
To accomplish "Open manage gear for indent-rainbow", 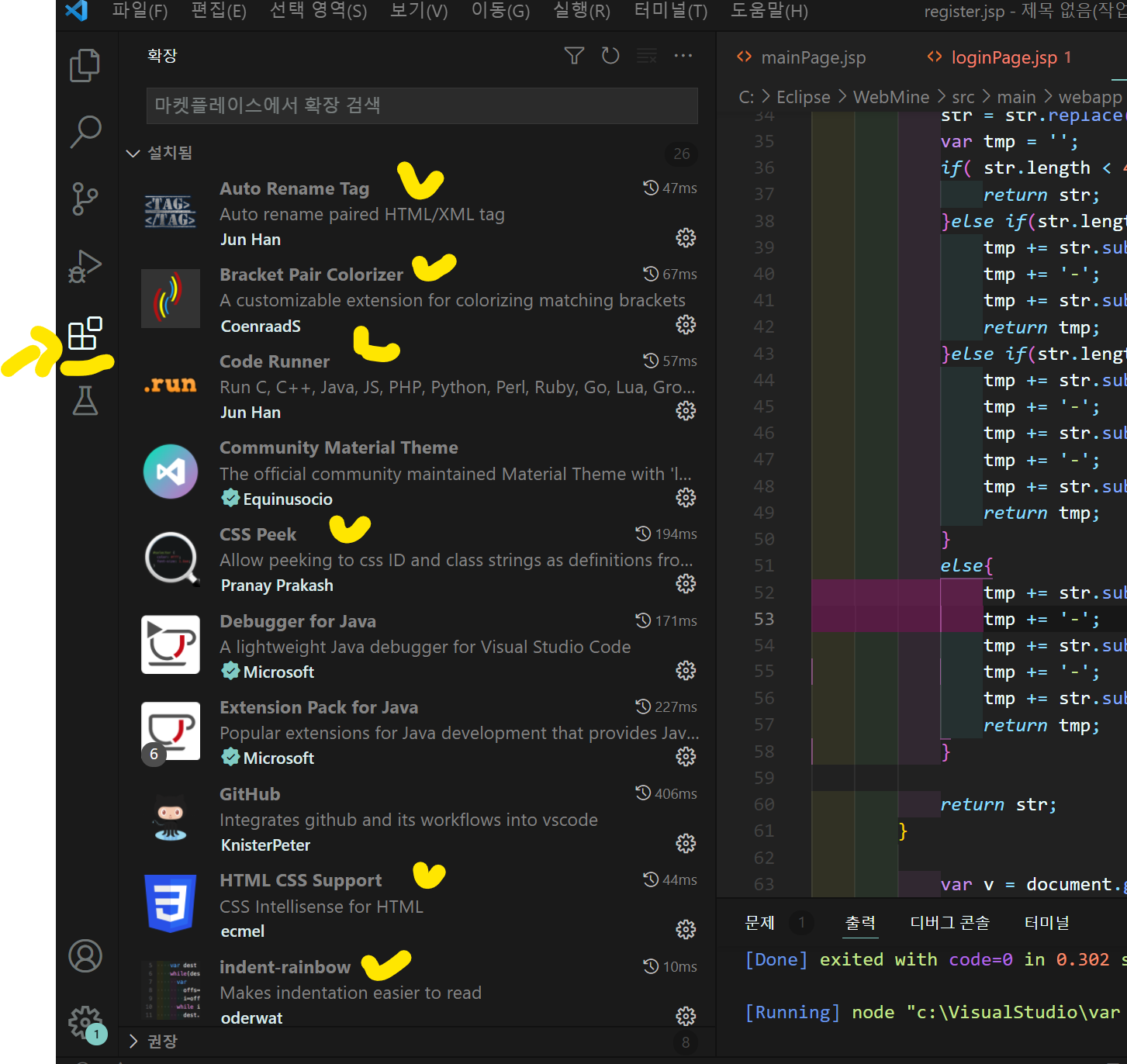I will pyautogui.click(x=686, y=1016).
